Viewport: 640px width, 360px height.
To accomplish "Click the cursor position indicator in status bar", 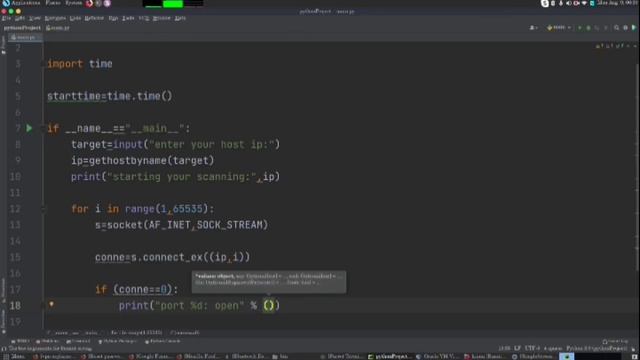I will (504, 349).
